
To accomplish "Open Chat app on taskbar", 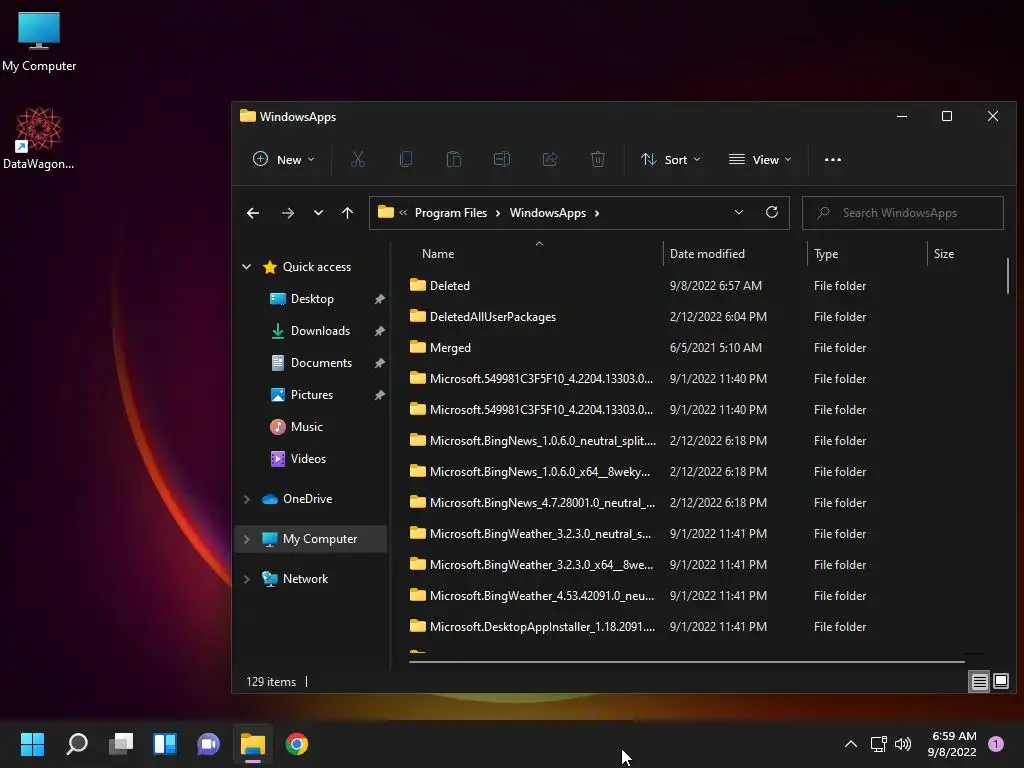I will pyautogui.click(x=209, y=744).
